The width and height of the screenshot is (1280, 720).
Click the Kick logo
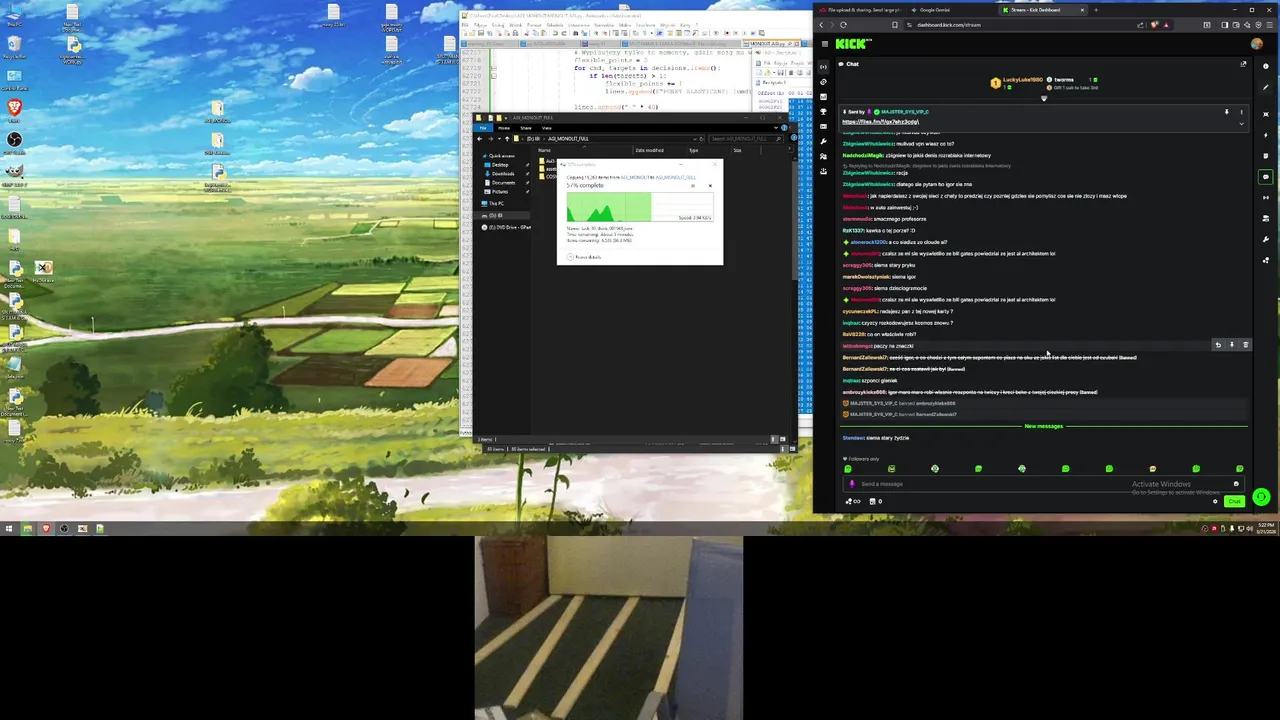(853, 44)
